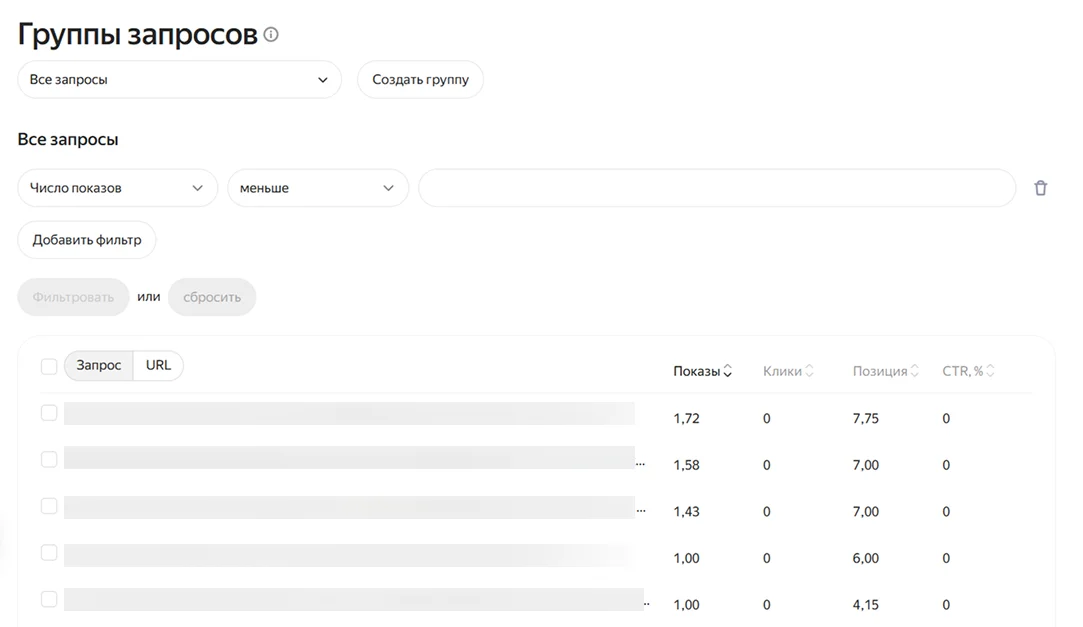This screenshot has width=1083, height=627.
Task: Check the row with 1,58 impressions
Action: 49,459
